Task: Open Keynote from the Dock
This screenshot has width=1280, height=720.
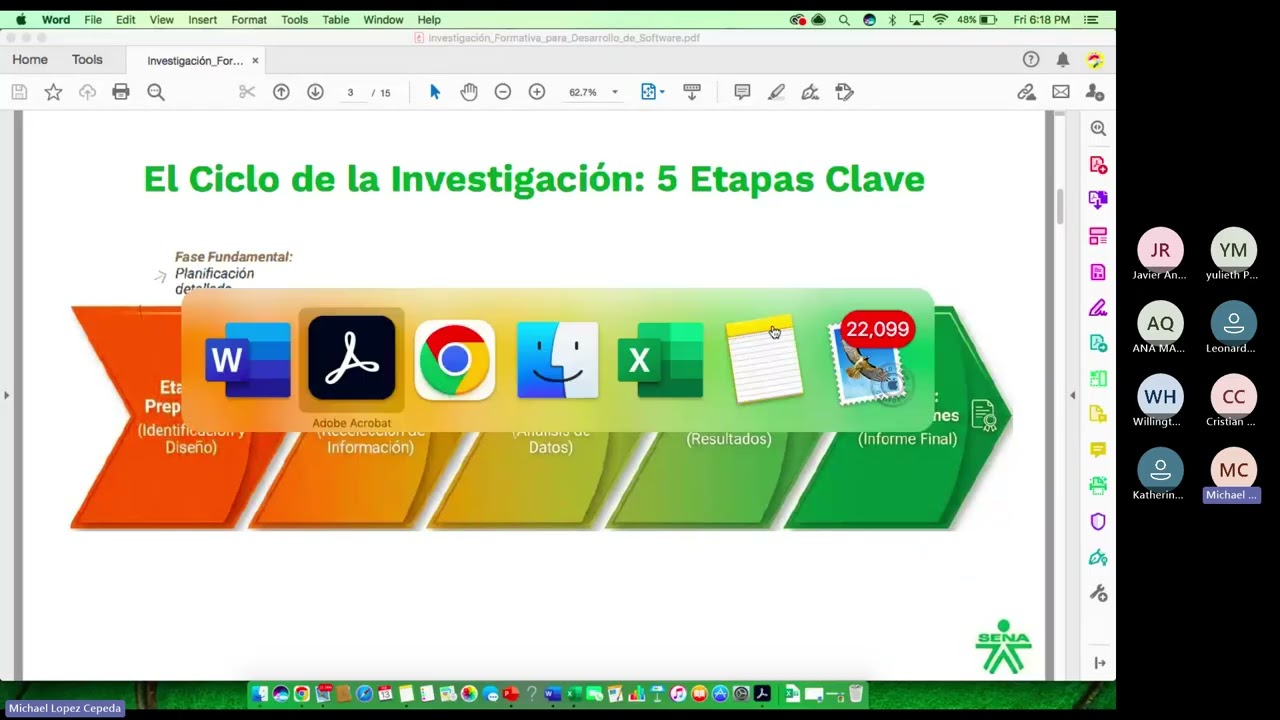Action: click(x=657, y=694)
